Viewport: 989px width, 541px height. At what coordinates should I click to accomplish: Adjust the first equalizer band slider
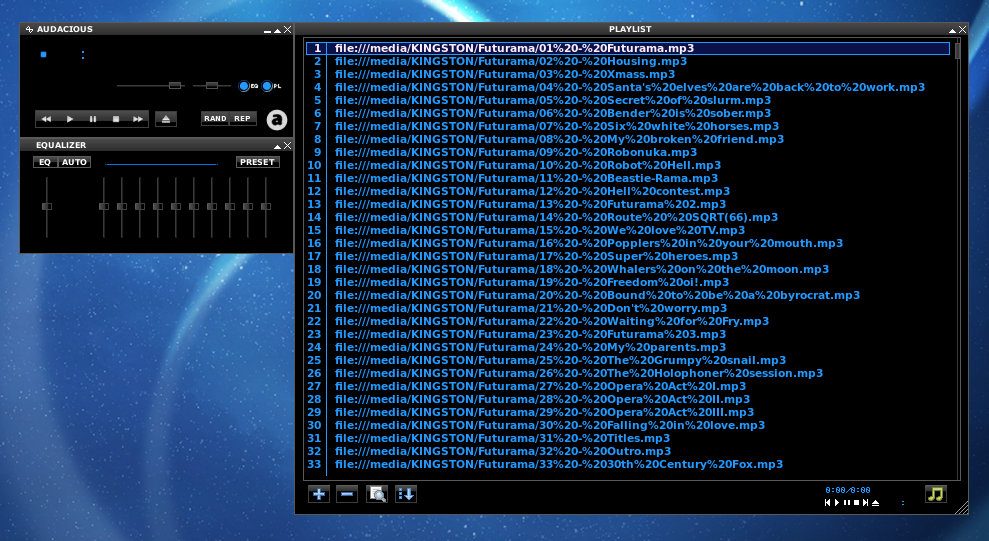click(x=104, y=206)
